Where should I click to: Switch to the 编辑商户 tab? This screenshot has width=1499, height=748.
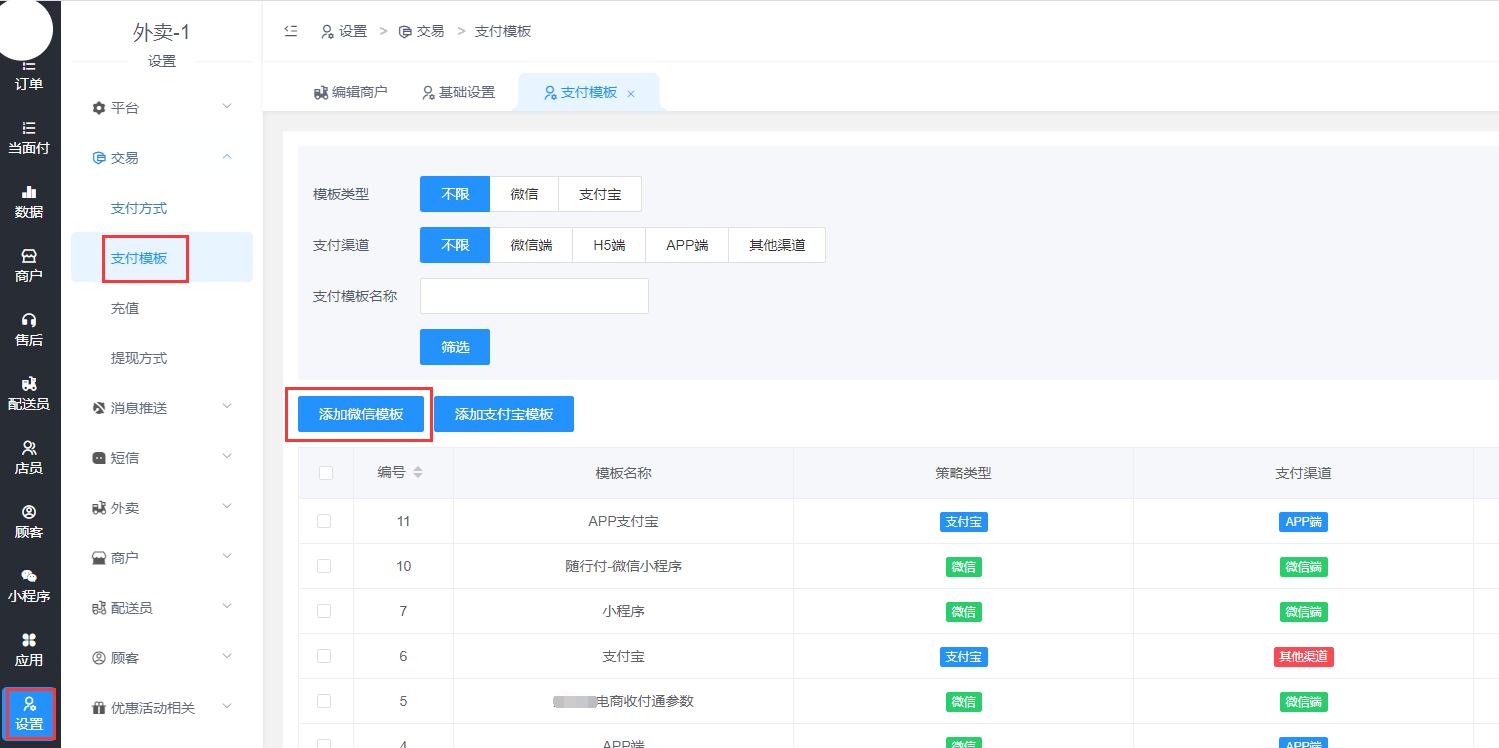coord(350,92)
